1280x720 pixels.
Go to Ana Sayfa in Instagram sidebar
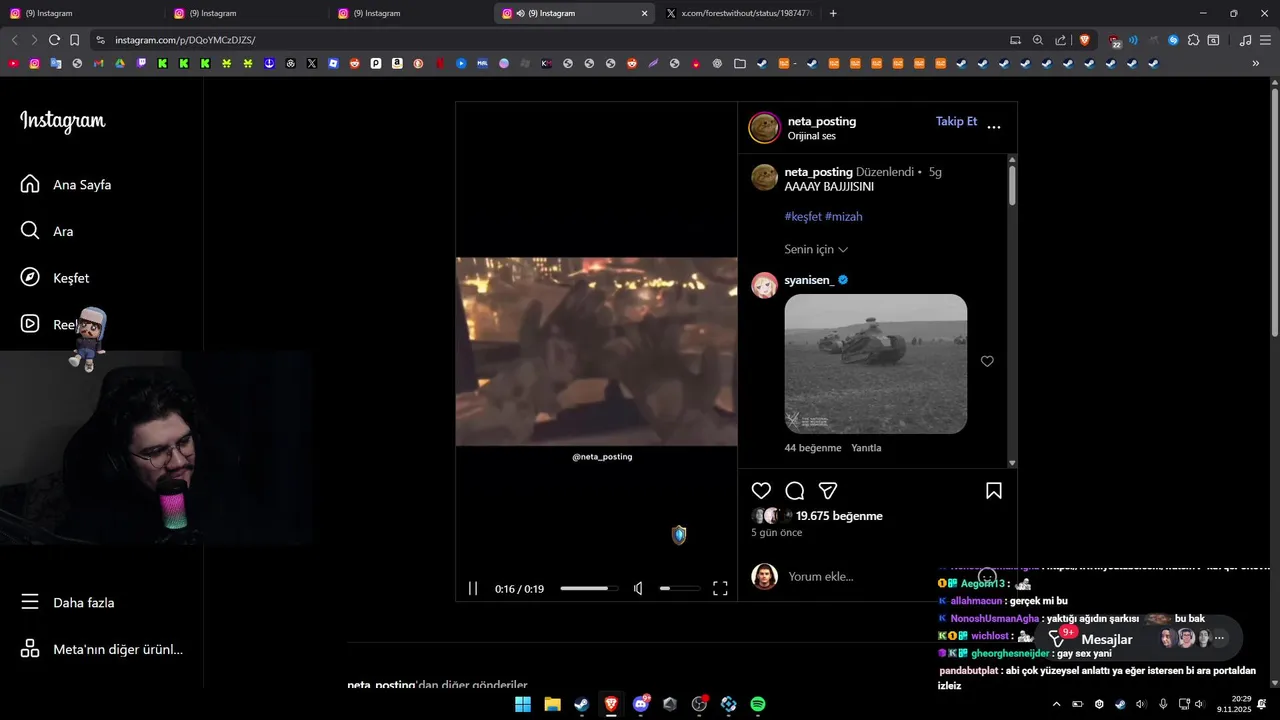(66, 185)
